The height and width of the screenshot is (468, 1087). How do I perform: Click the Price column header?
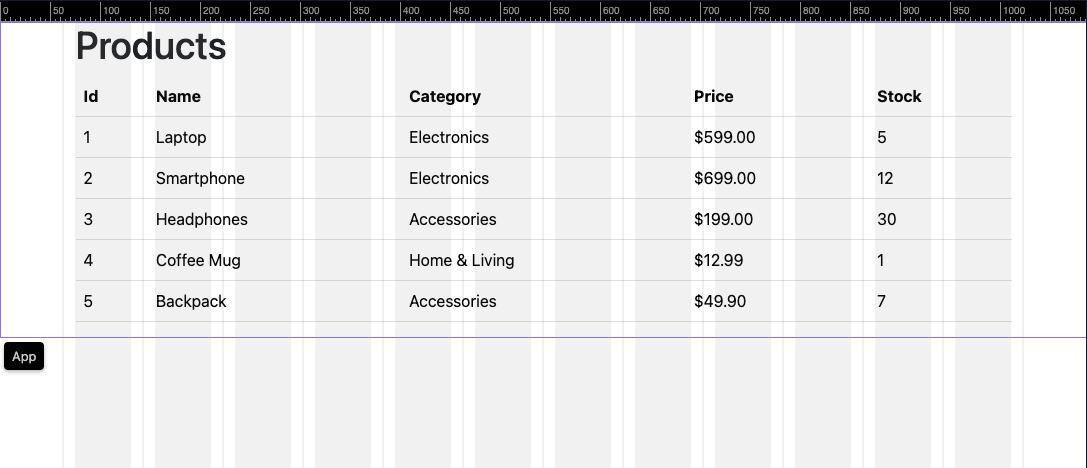(714, 97)
